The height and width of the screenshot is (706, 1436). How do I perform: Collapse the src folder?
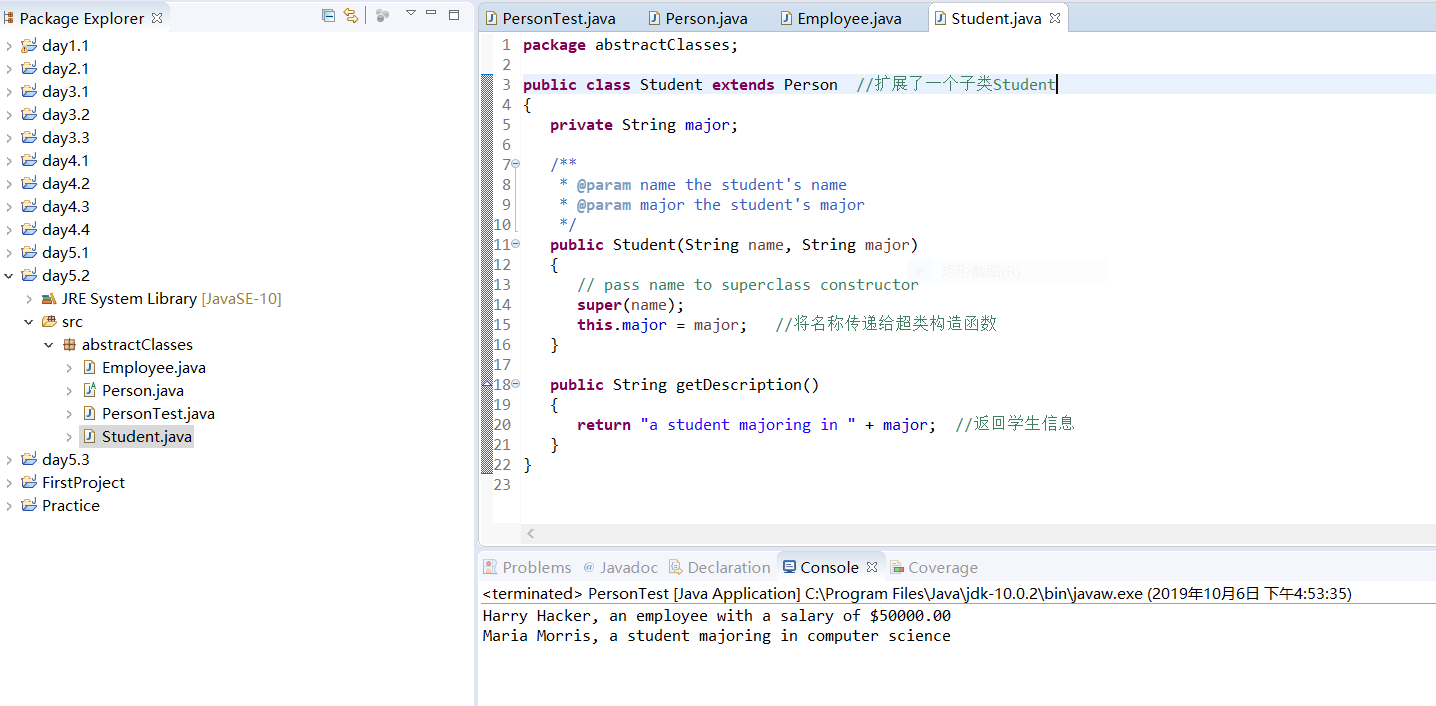(29, 322)
